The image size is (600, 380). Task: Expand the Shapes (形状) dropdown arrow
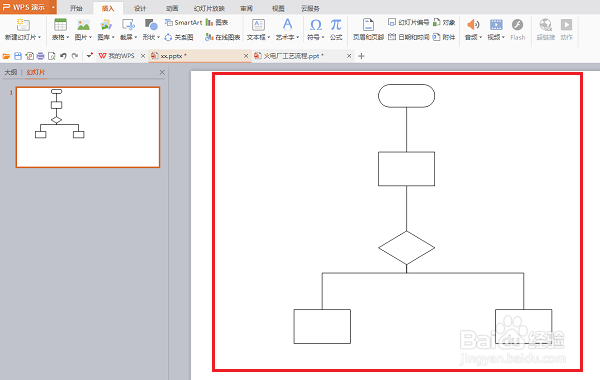158,37
